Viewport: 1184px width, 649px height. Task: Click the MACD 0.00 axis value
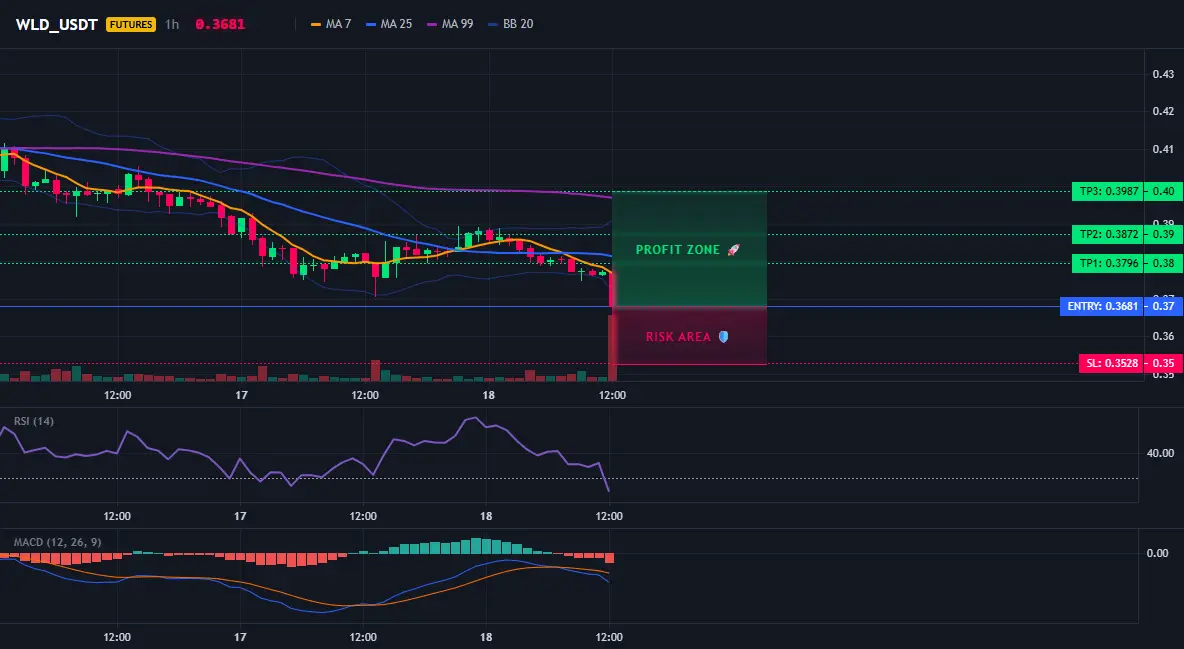1158,553
